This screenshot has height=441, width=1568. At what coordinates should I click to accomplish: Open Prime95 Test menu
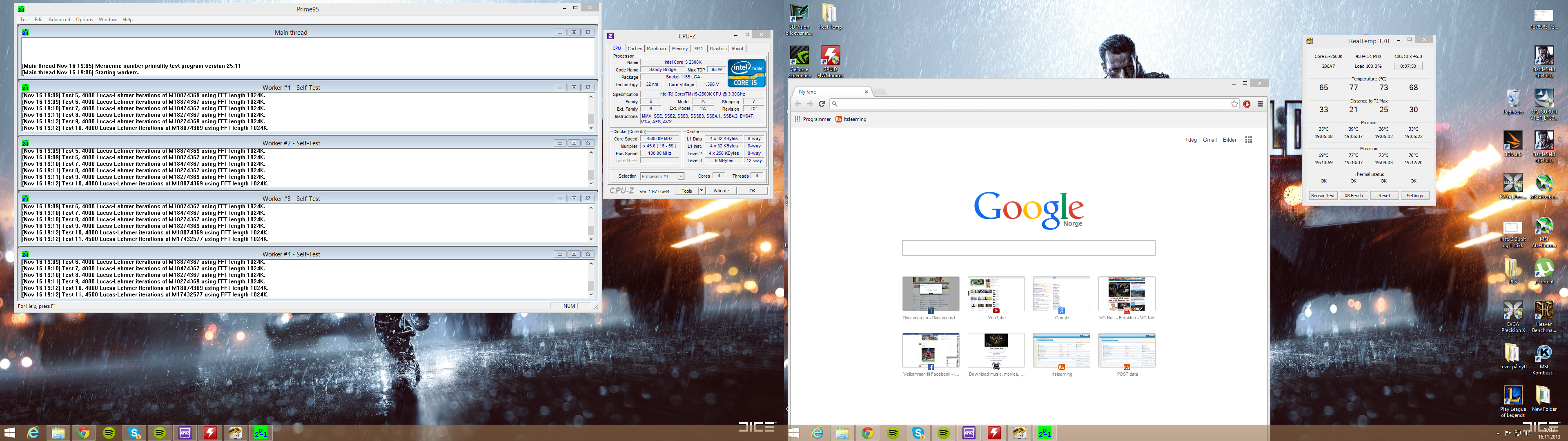[24, 20]
